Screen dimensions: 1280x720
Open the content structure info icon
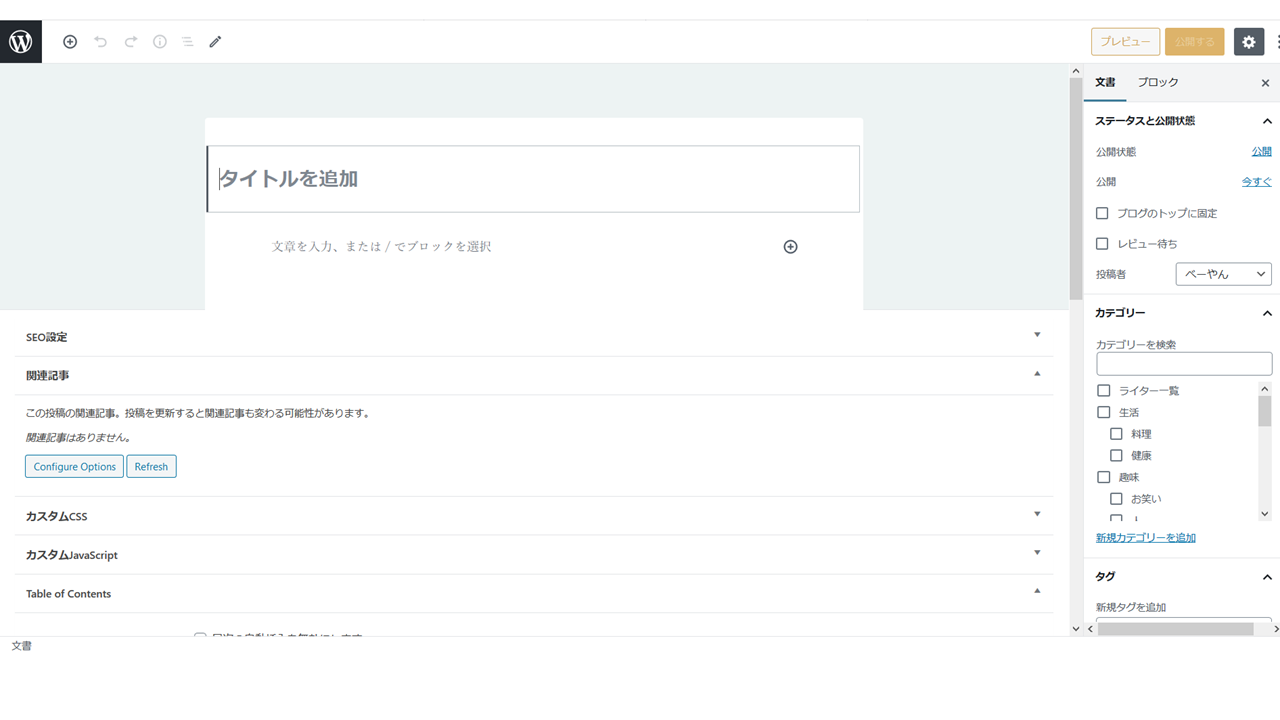pyautogui.click(x=159, y=42)
